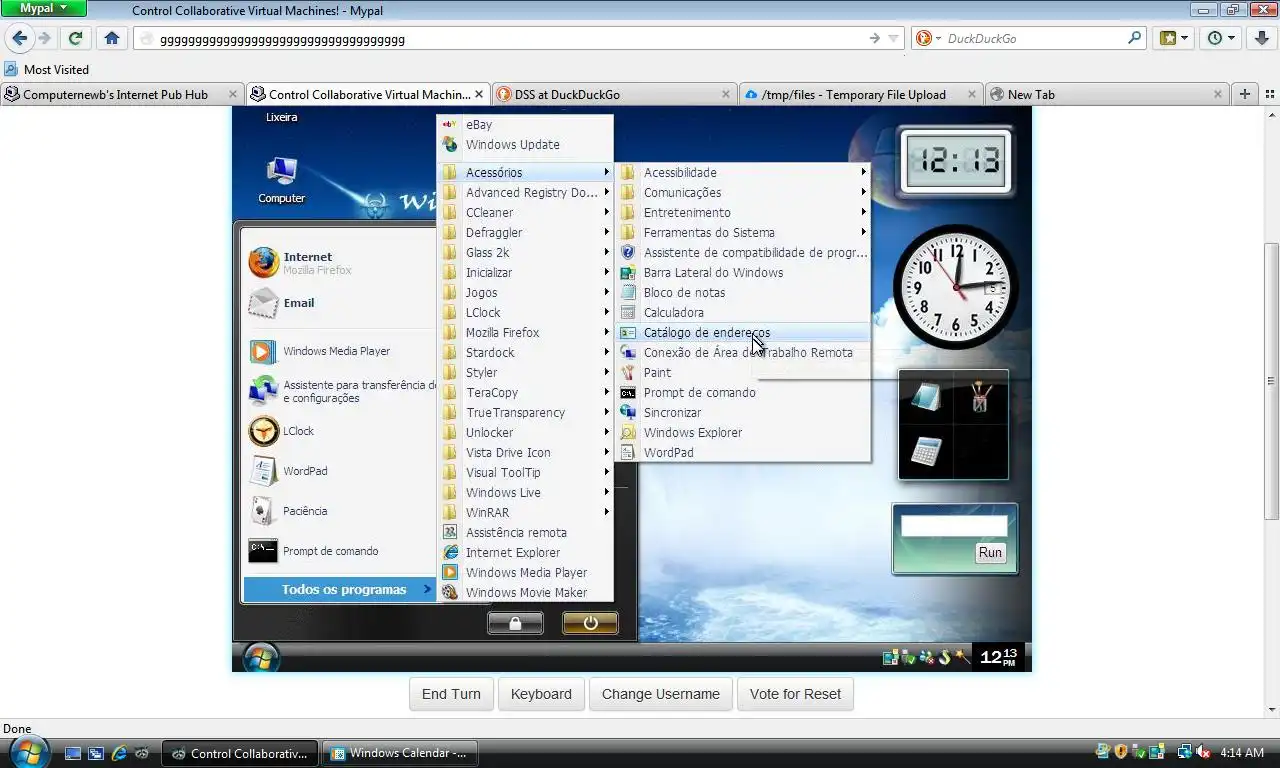
Task: Expand Entretenimento folder submenu
Action: point(743,212)
